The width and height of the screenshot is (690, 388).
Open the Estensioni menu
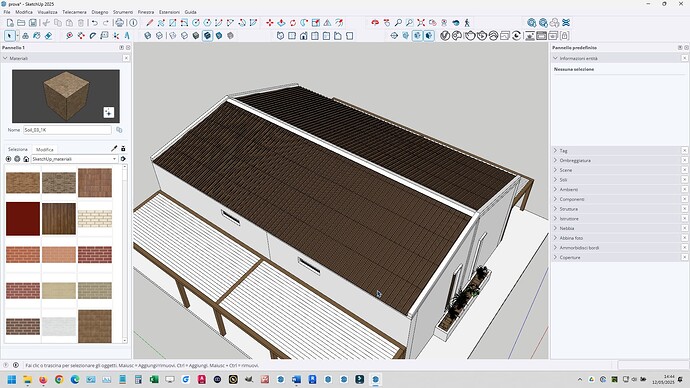[169, 12]
